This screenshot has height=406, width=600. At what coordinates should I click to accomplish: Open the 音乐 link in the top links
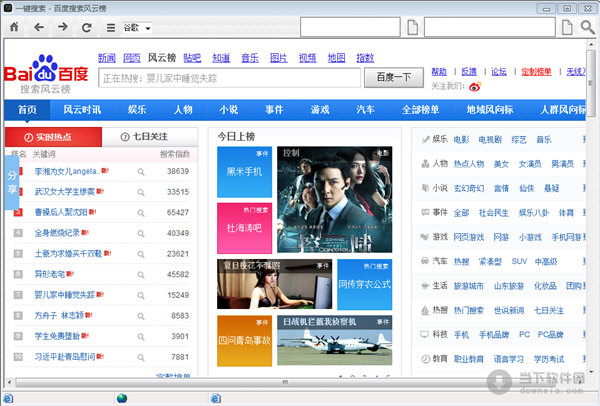250,58
